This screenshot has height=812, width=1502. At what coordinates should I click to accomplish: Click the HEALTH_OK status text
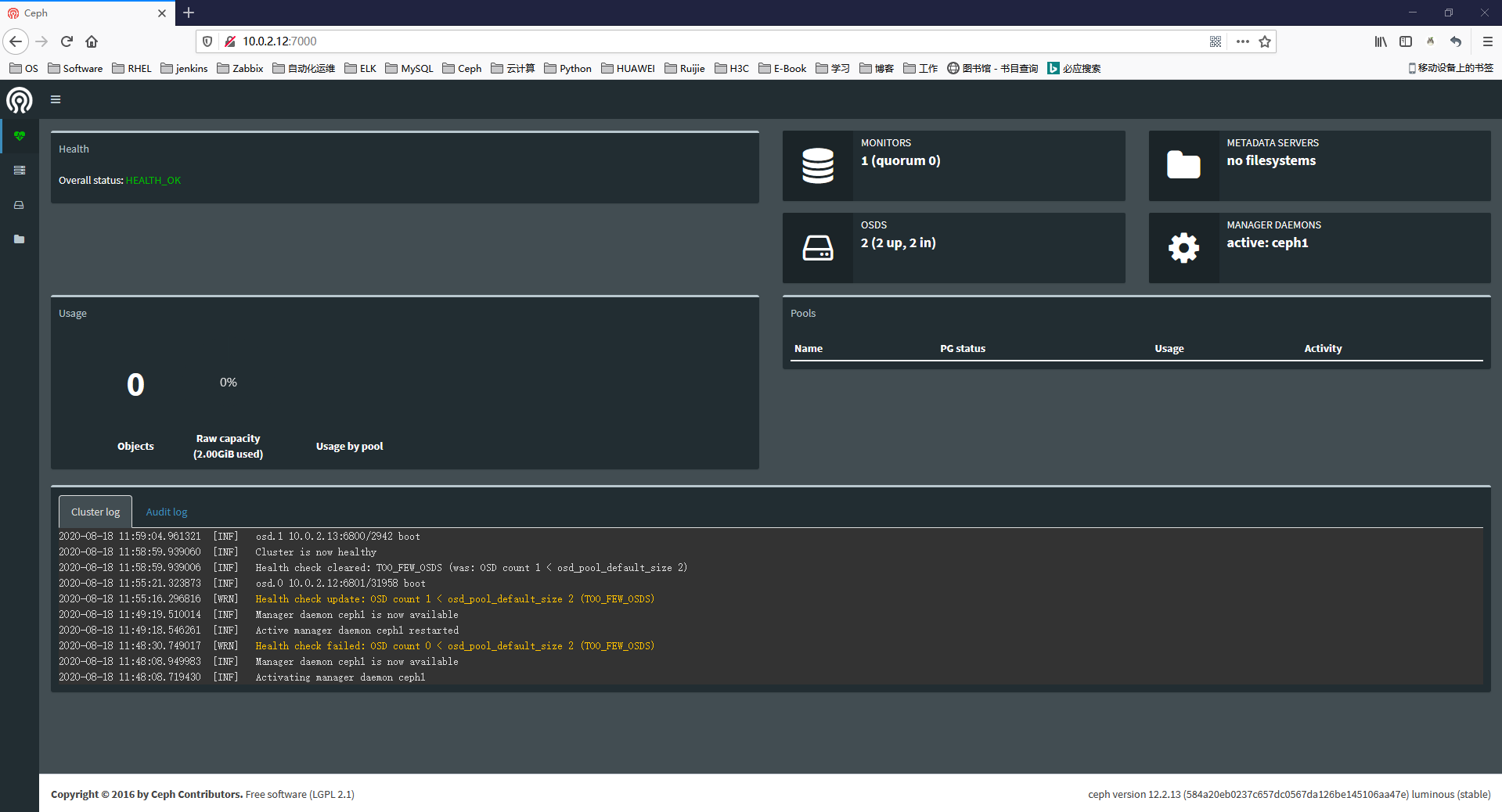(153, 181)
